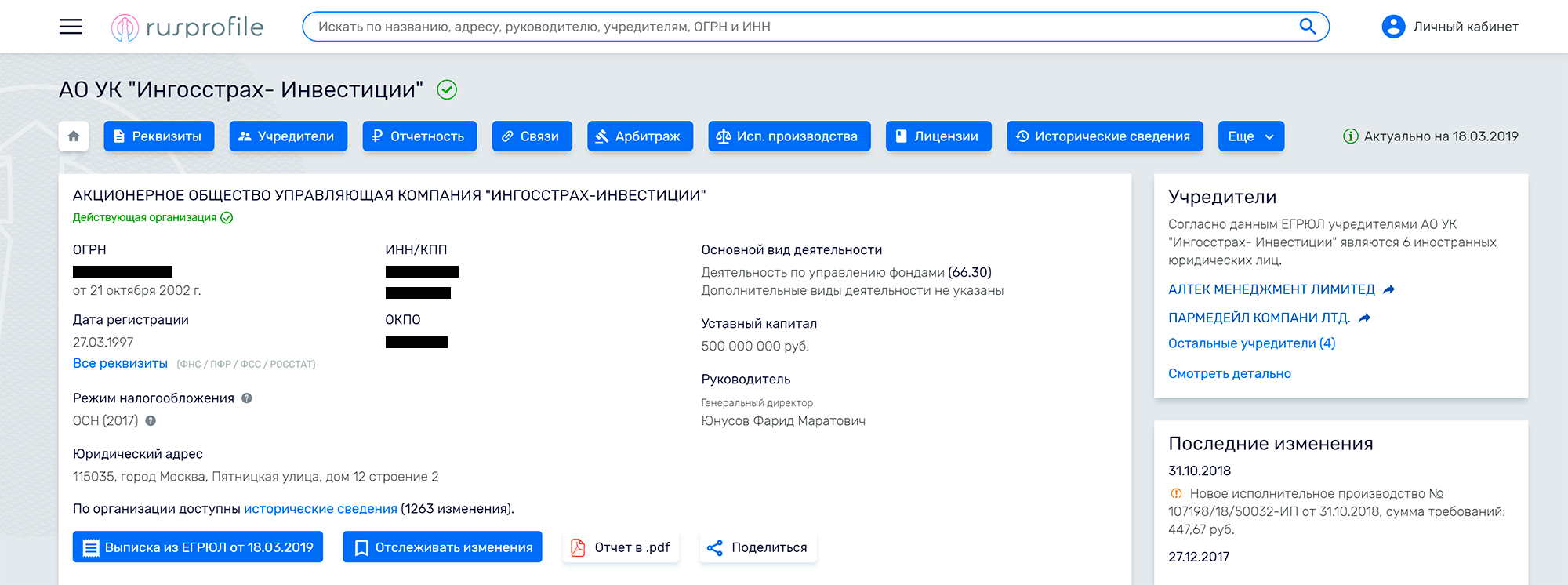Go to the home tab icon

(74, 136)
